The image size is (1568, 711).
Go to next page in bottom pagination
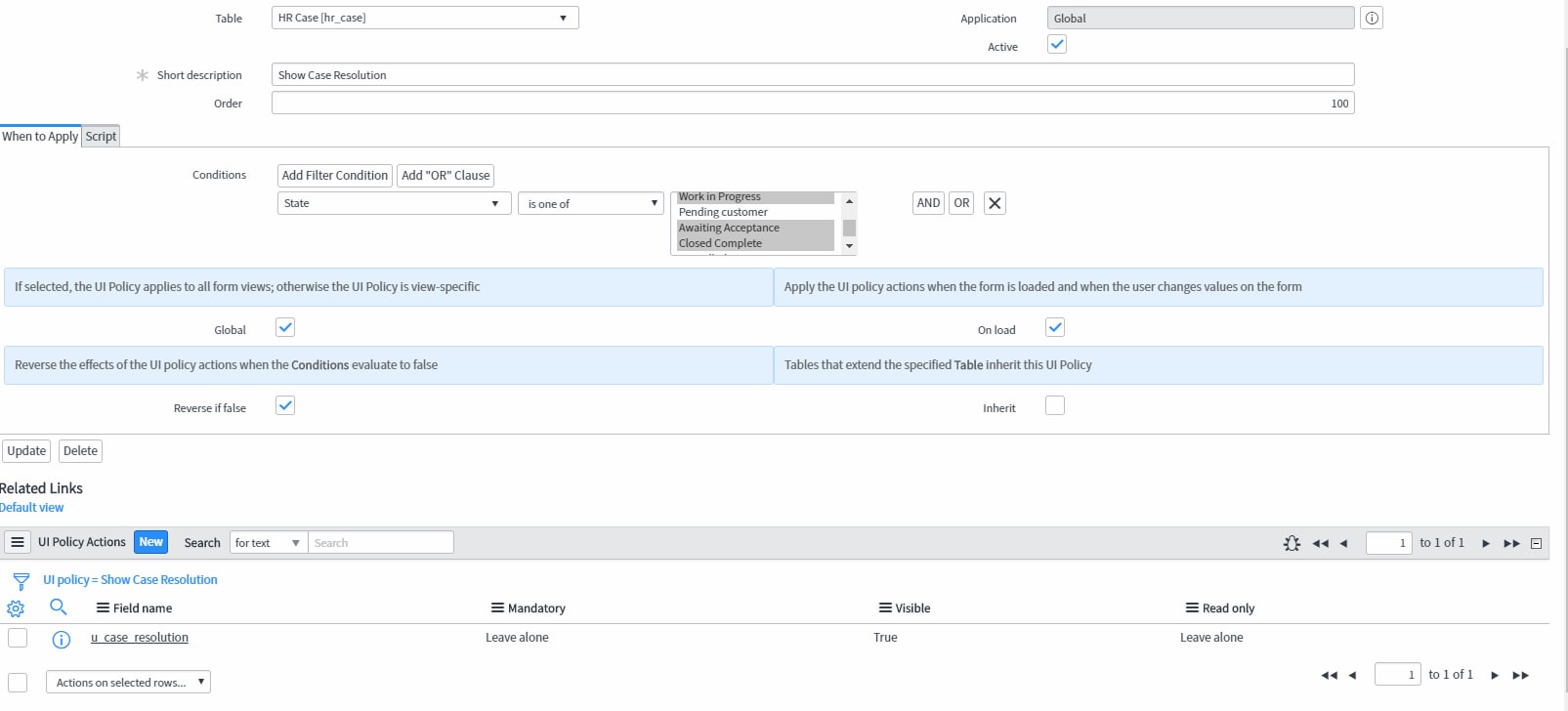[1495, 675]
